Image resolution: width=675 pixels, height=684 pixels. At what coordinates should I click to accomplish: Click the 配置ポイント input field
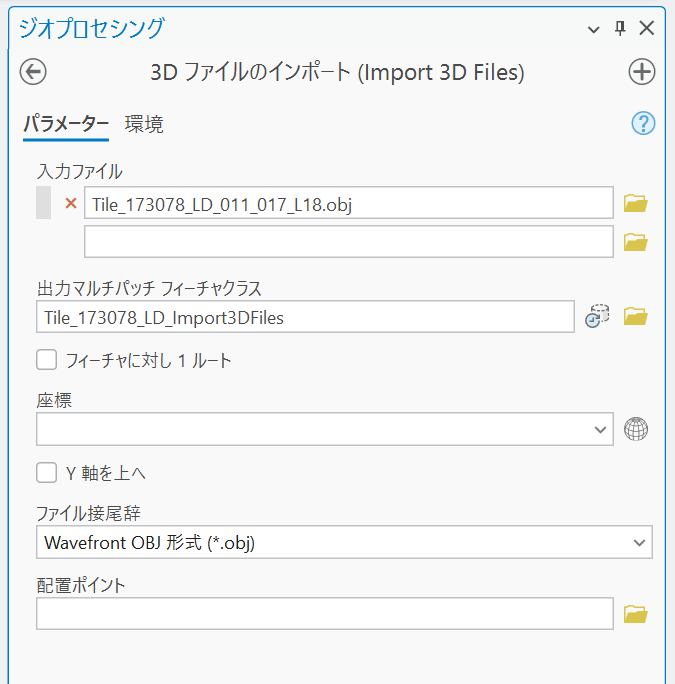[324, 614]
